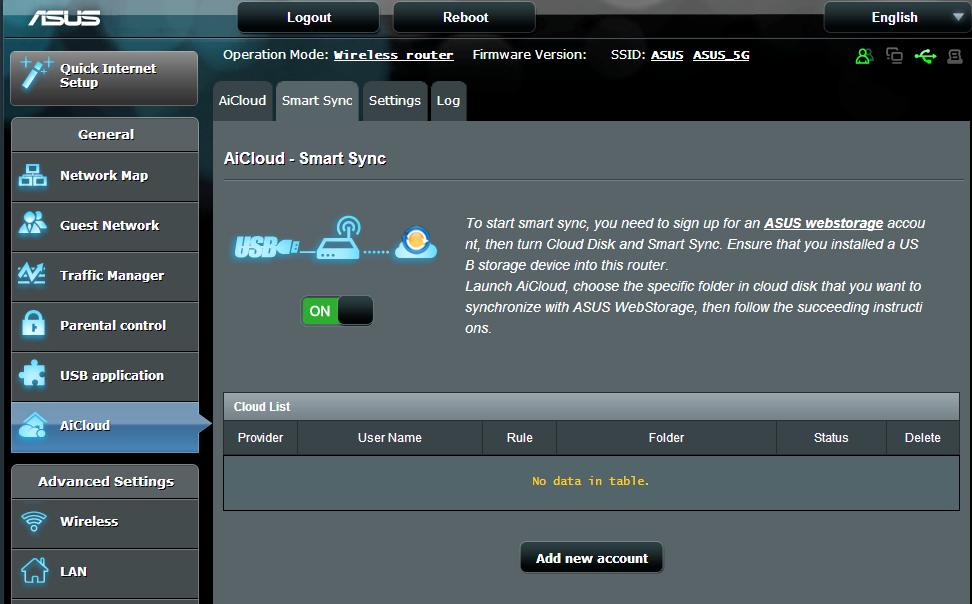Click the Provider column header
This screenshot has height=604, width=972.
click(x=260, y=438)
